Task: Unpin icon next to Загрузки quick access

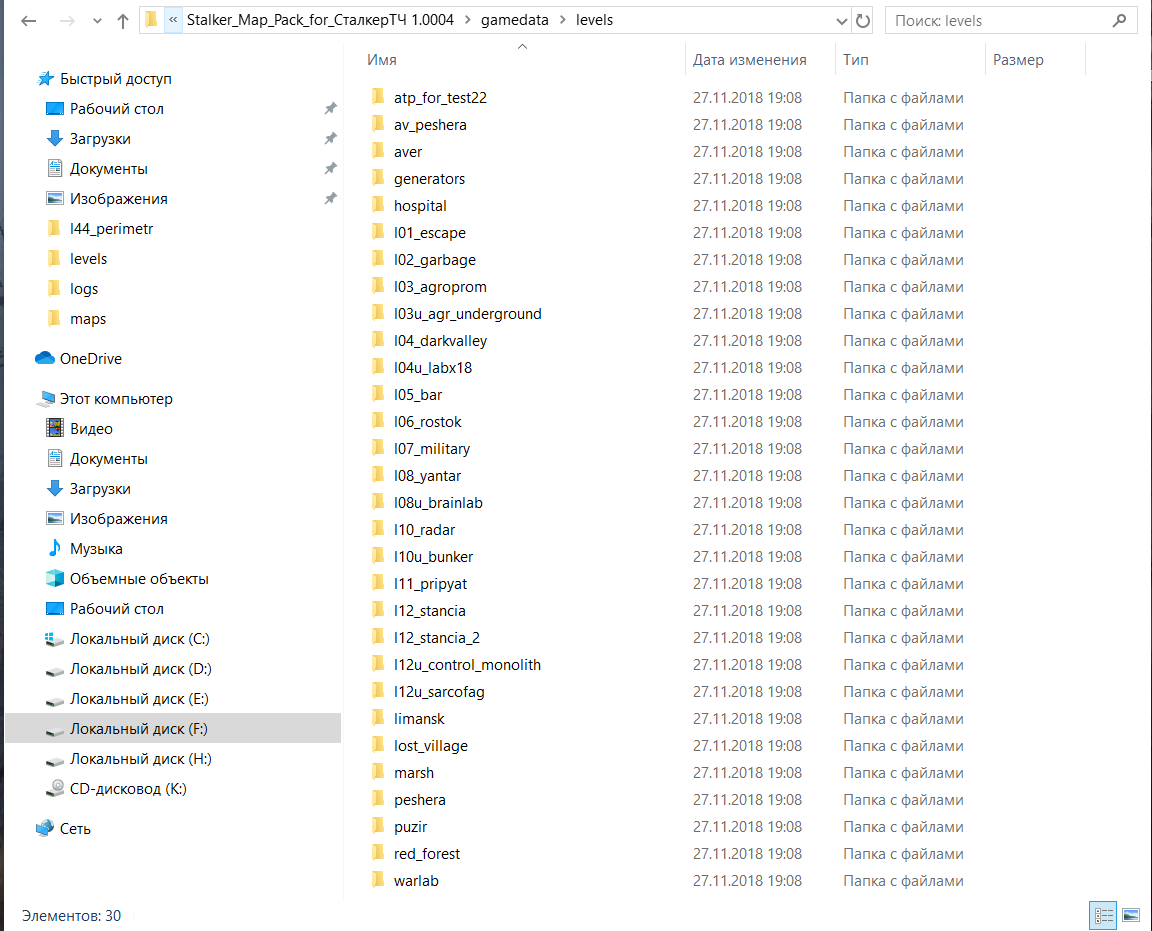Action: 331,139
